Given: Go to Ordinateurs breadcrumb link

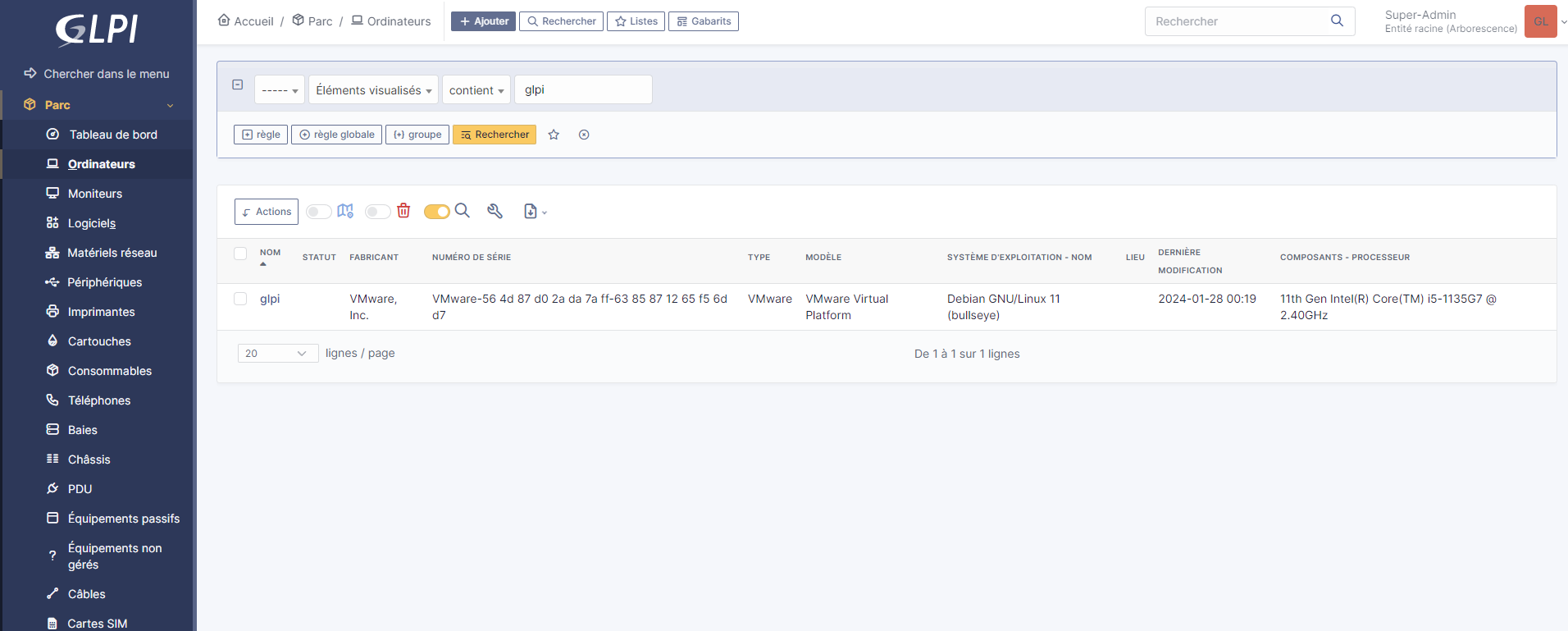Looking at the screenshot, I should [391, 21].
